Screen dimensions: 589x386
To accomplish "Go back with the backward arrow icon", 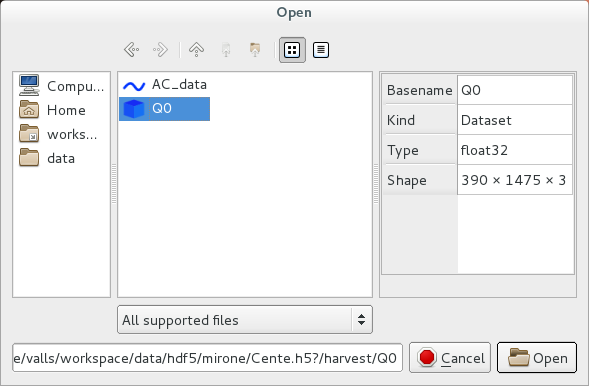I will [x=132, y=50].
